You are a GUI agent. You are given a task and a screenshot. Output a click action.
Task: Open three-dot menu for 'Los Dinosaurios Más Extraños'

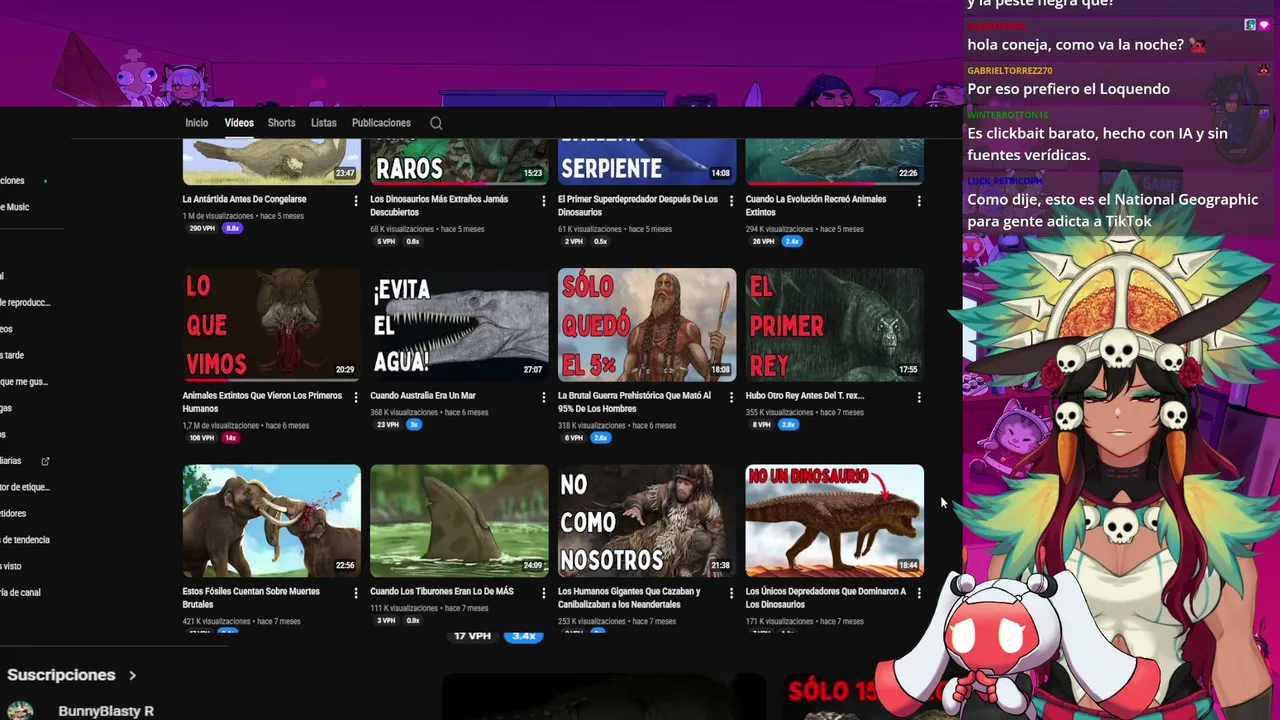544,201
